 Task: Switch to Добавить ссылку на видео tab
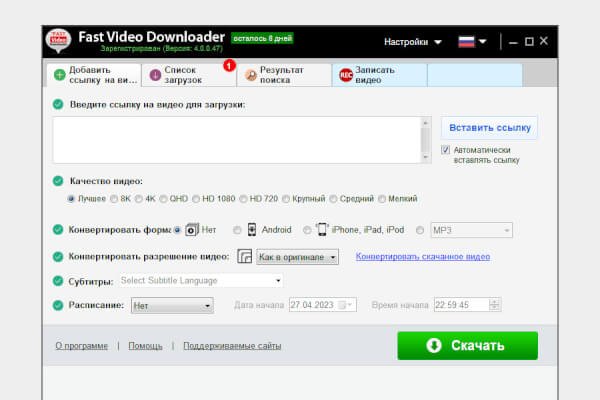pyautogui.click(x=94, y=75)
